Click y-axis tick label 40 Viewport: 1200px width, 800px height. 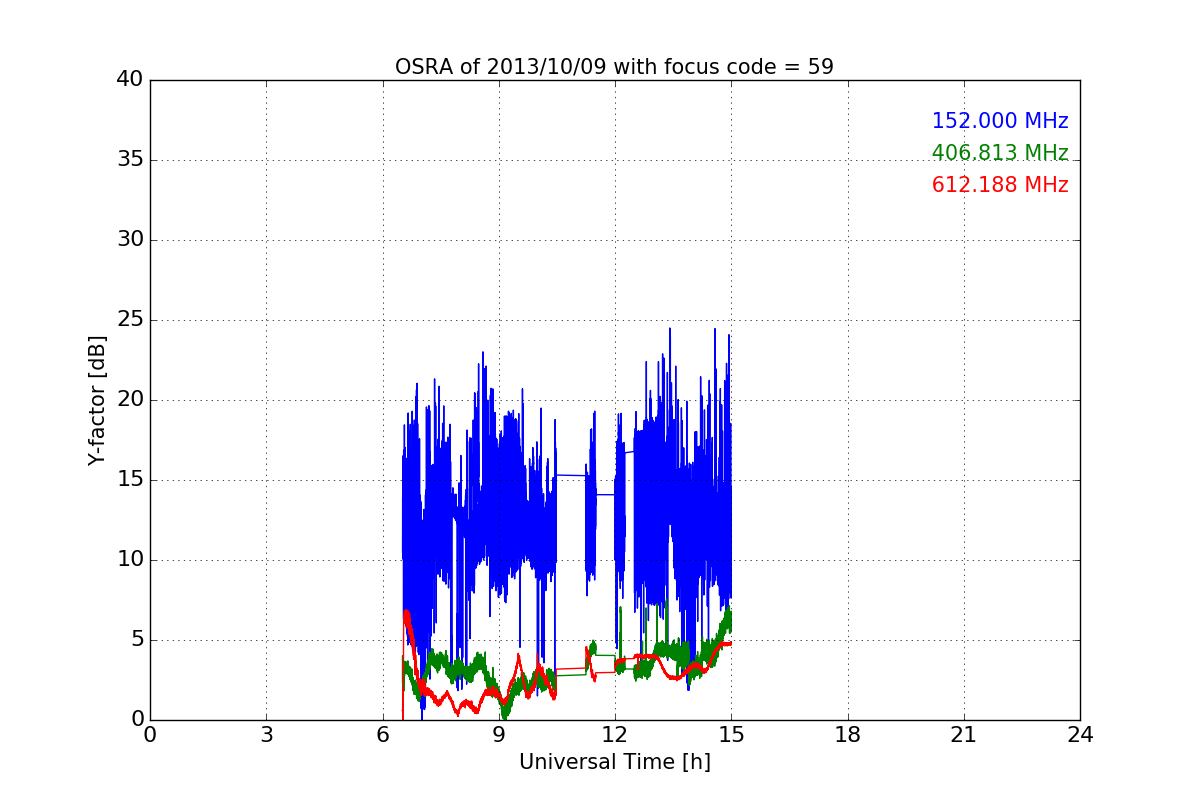130,80
